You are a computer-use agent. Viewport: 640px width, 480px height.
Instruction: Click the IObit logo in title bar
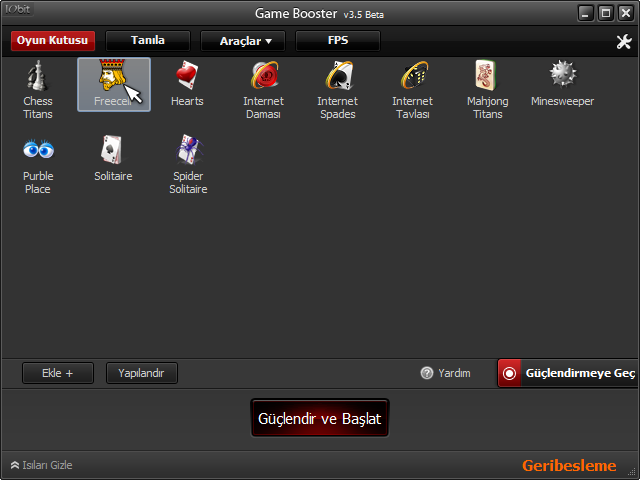tap(18, 9)
